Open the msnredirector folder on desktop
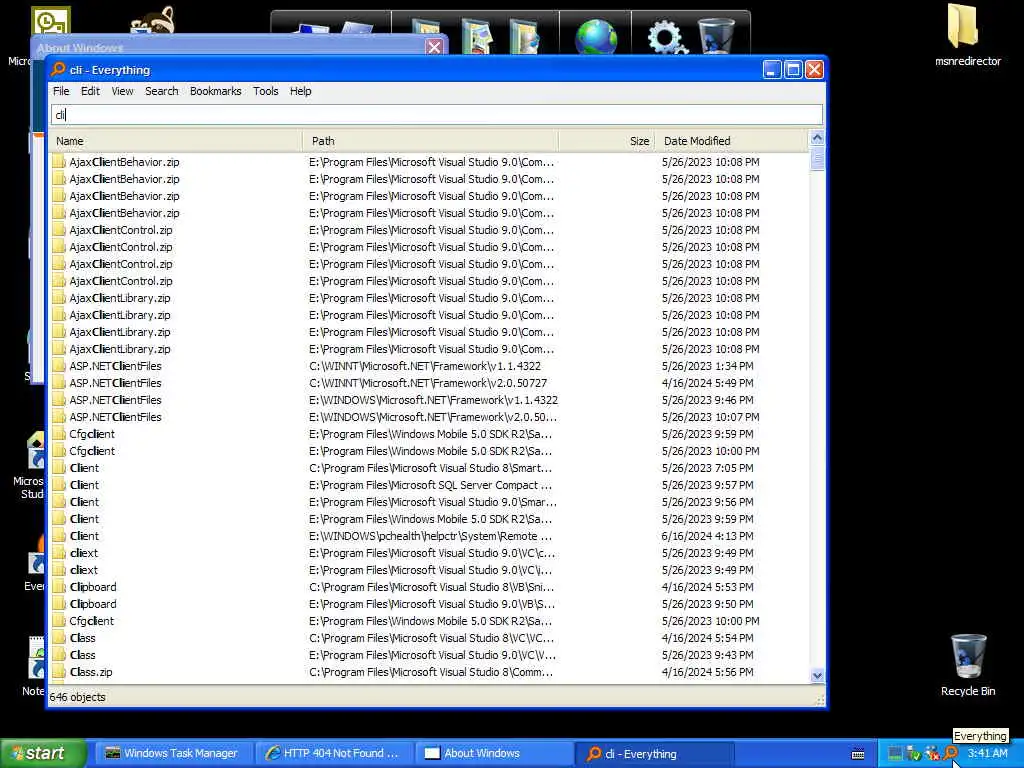 (x=967, y=37)
